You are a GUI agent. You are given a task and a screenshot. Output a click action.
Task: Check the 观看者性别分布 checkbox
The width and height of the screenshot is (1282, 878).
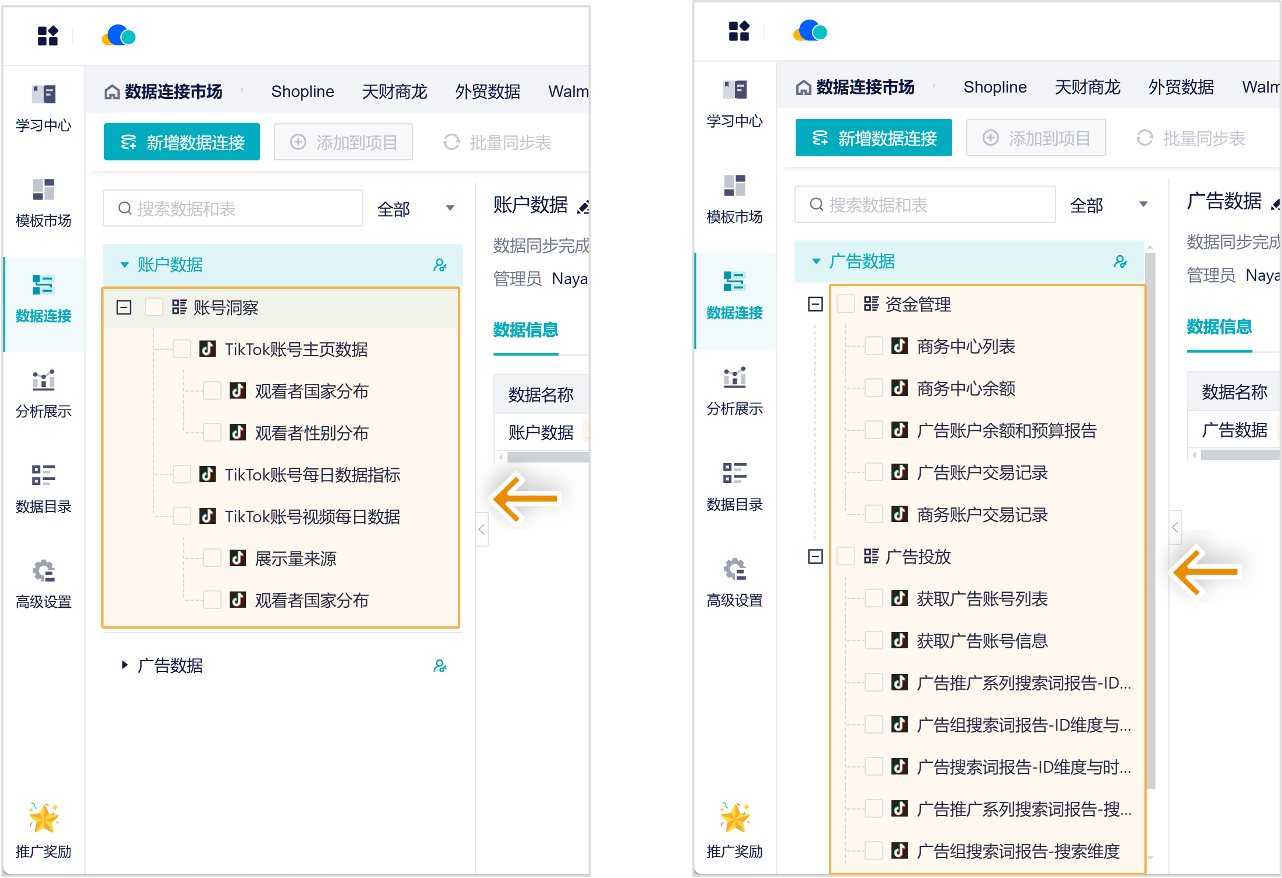click(x=212, y=433)
